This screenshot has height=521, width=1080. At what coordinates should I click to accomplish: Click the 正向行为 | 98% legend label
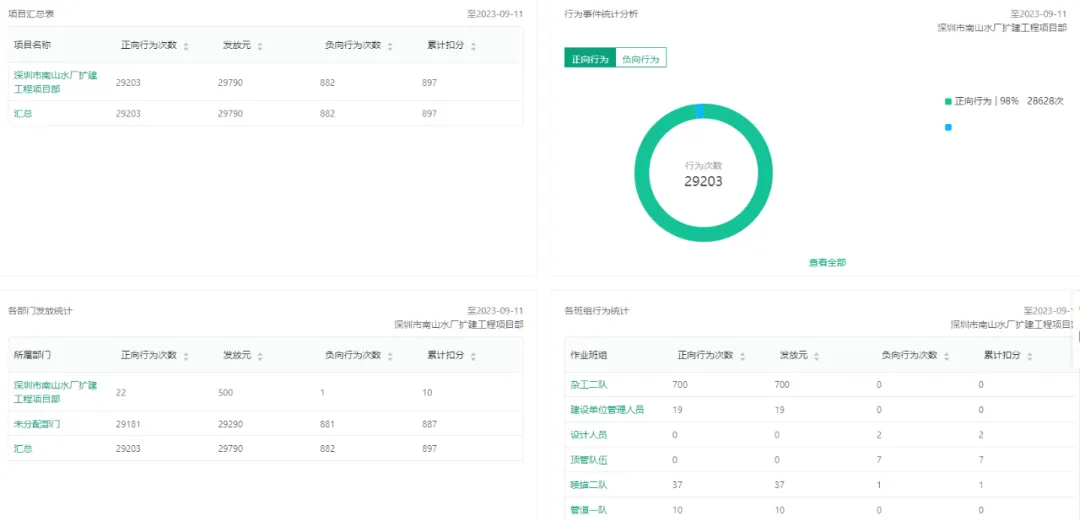coord(987,101)
